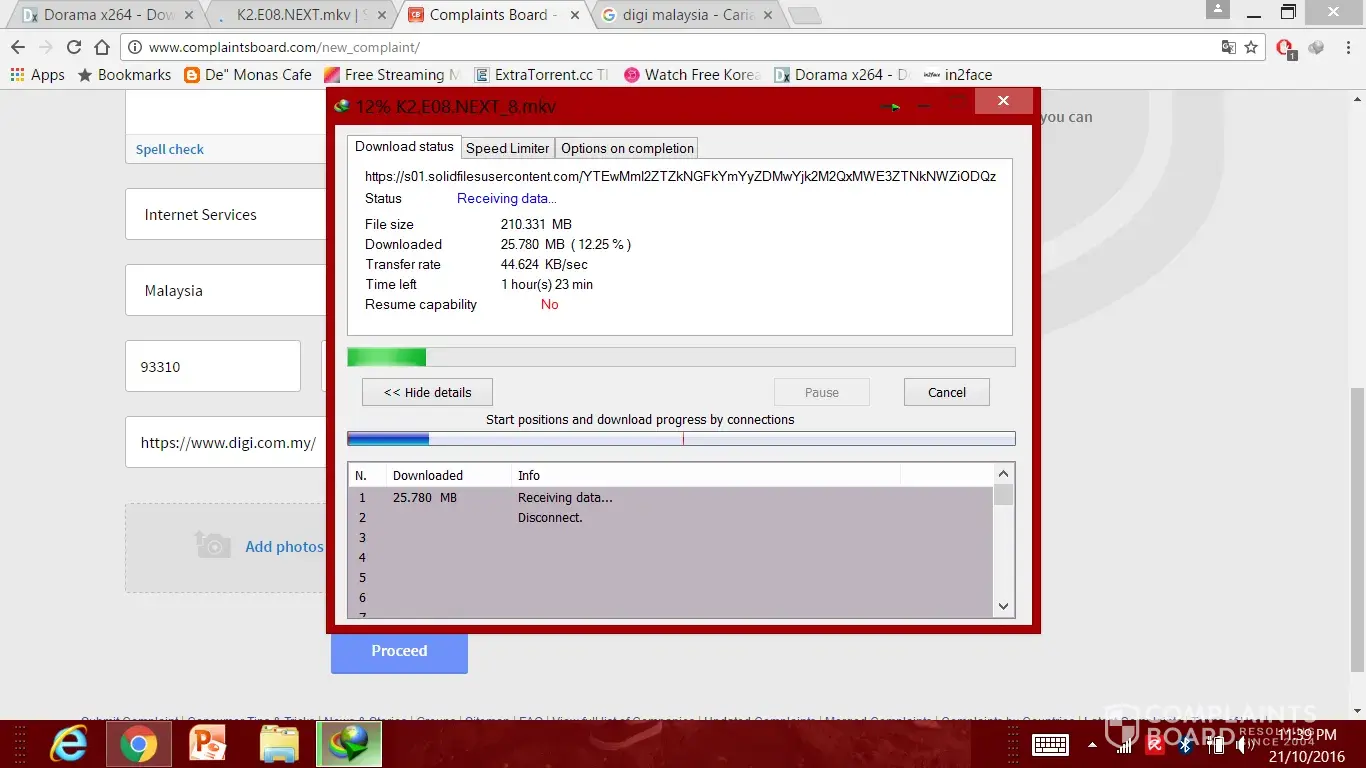The image size is (1366, 768).
Task: Click the browser address bar
Action: pyautogui.click(x=680, y=47)
